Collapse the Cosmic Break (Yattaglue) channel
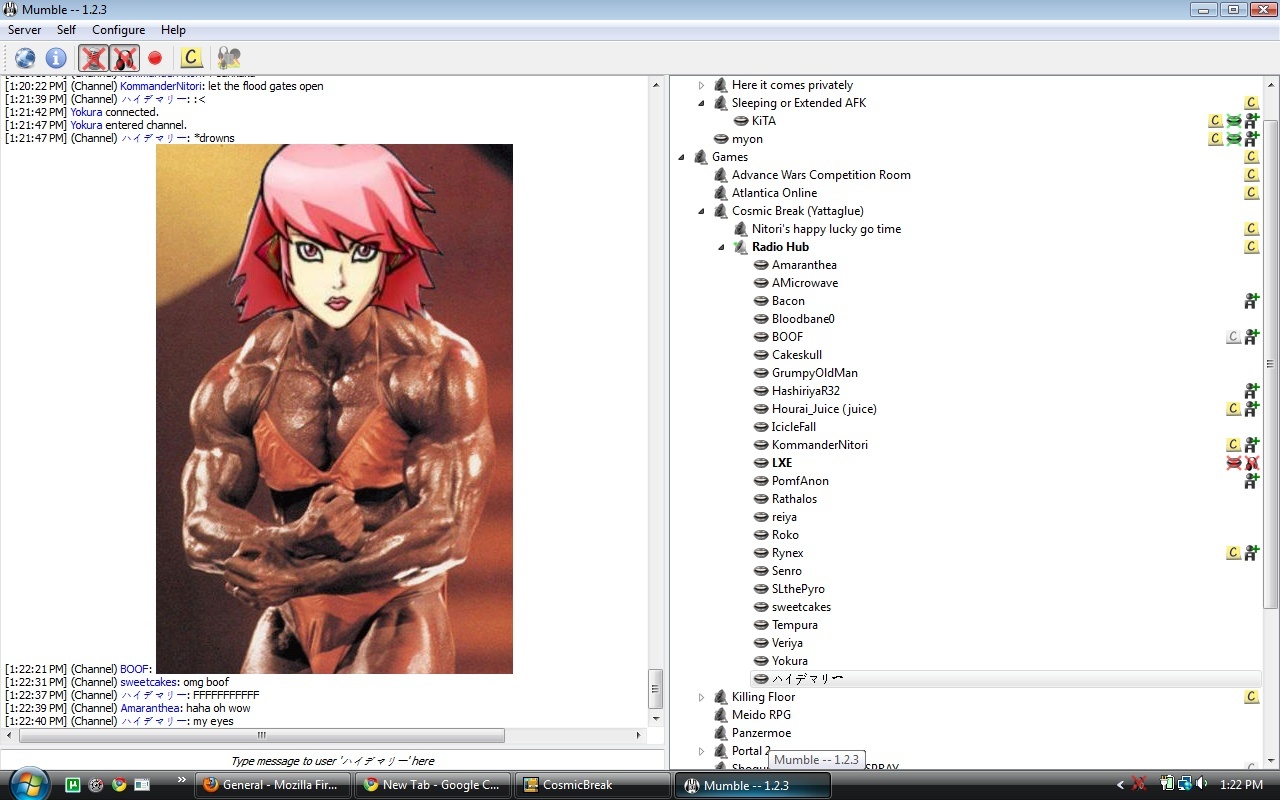 click(x=701, y=211)
